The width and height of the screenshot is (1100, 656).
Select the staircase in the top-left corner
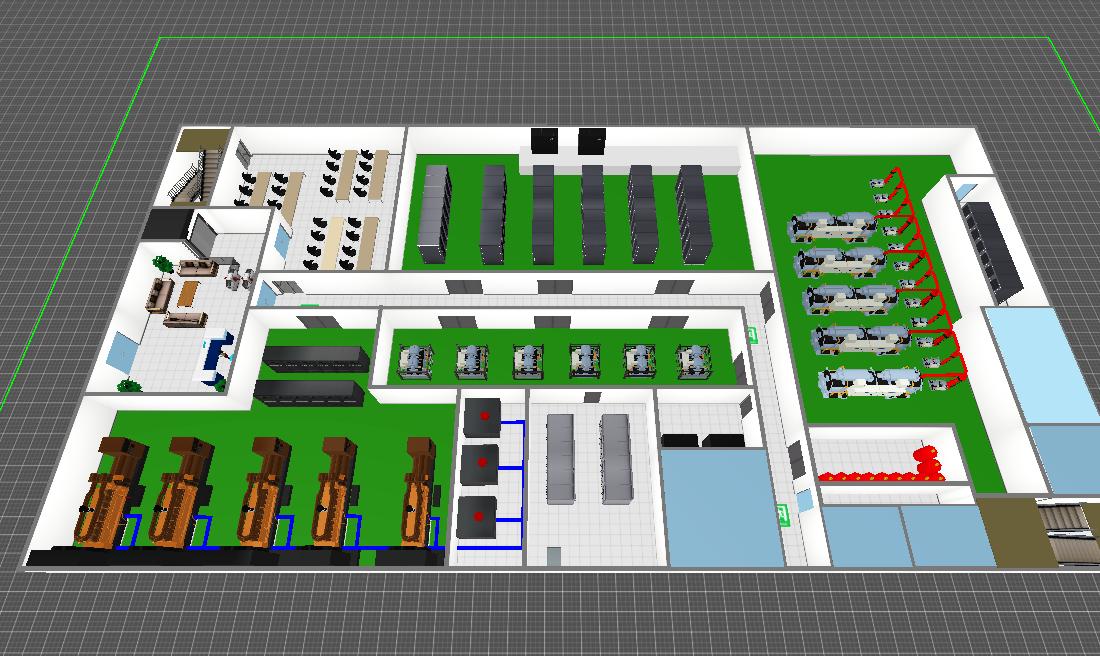tap(192, 176)
